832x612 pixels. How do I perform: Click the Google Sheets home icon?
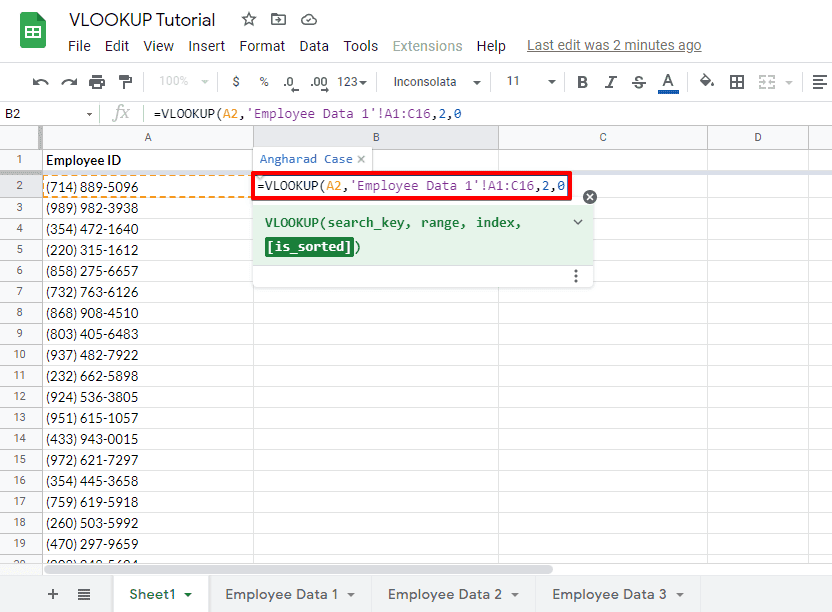32,30
